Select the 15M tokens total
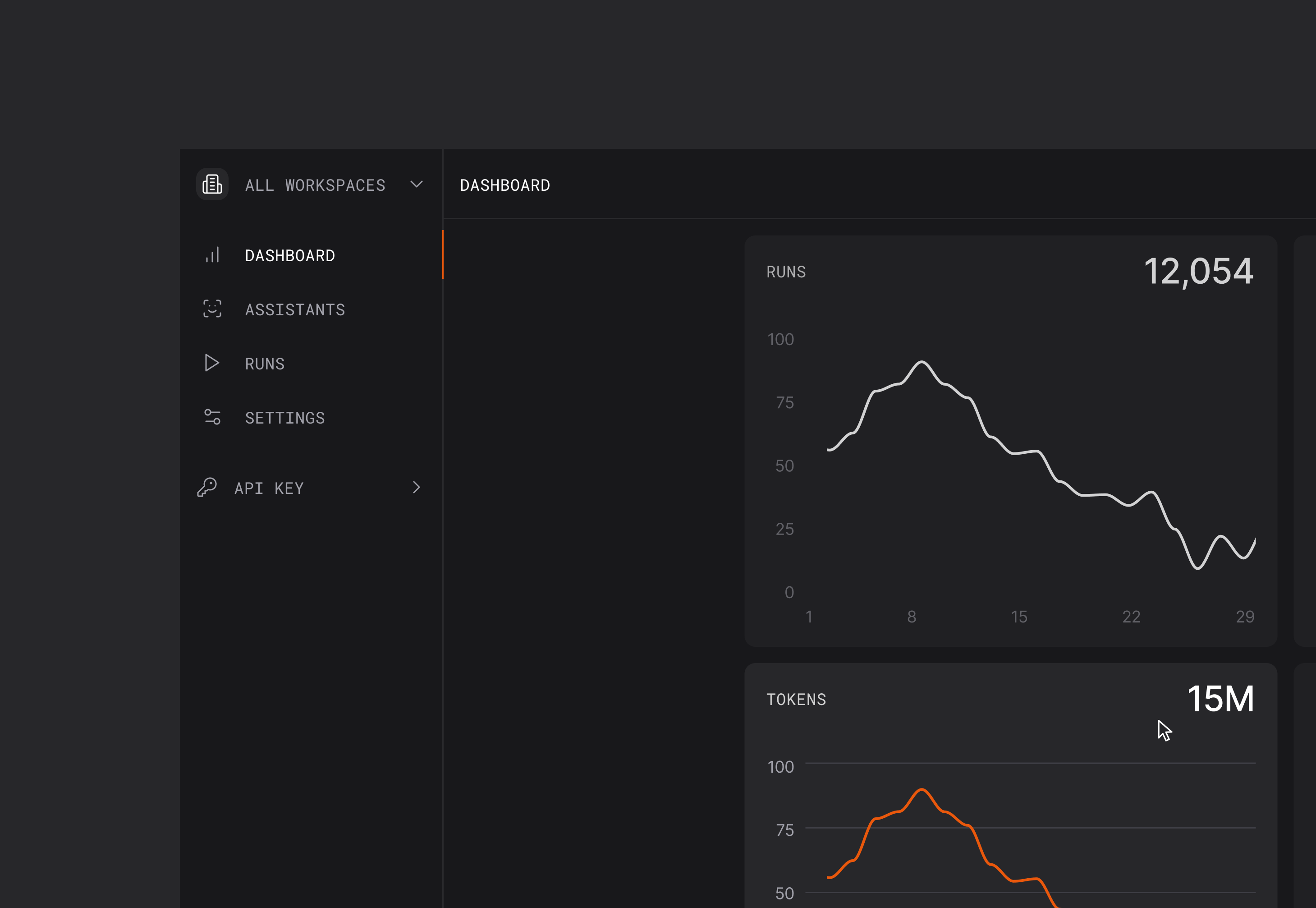This screenshot has width=1316, height=908. click(x=1220, y=699)
